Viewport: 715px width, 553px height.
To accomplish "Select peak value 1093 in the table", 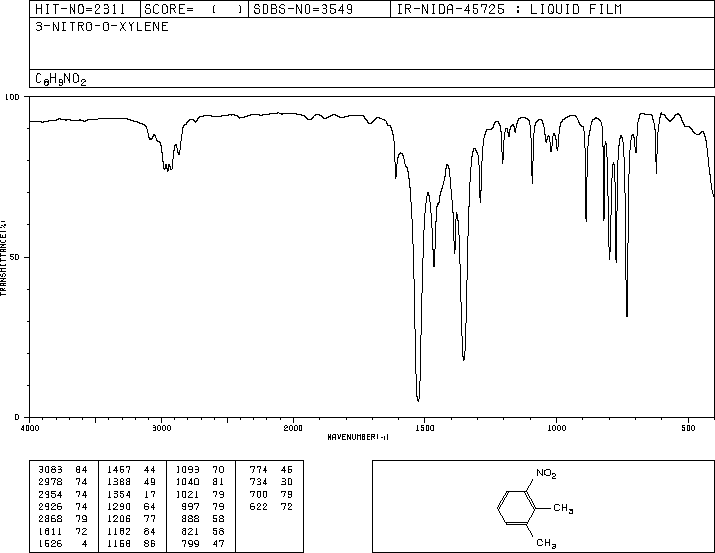I will [187, 470].
